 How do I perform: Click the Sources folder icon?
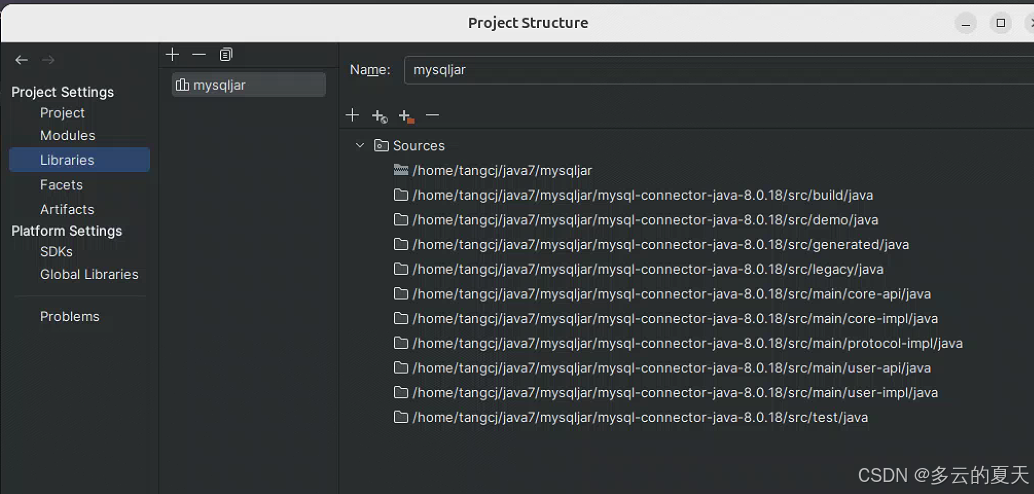(381, 145)
